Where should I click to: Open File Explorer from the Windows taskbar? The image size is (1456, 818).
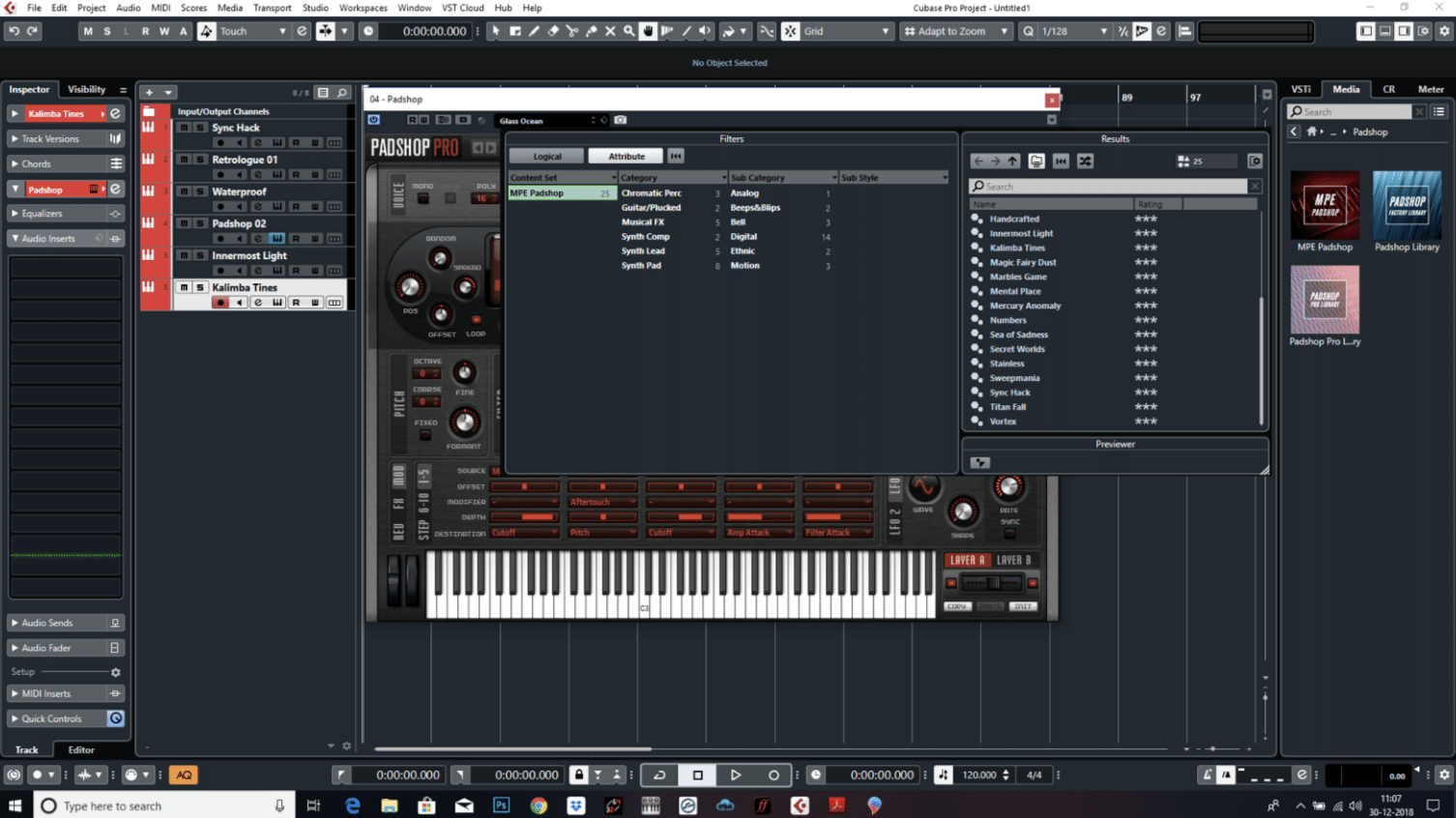click(390, 805)
